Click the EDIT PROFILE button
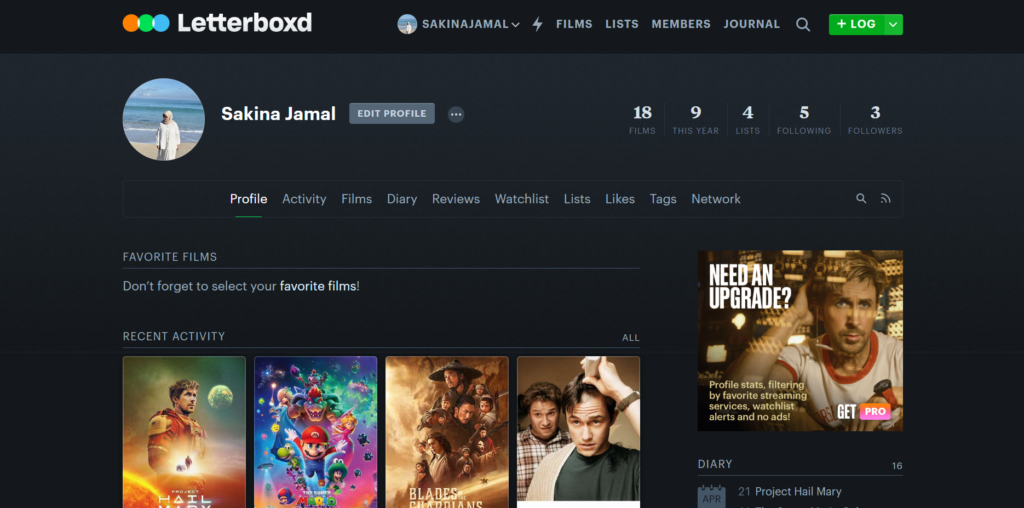The height and width of the screenshot is (508, 1024). coord(392,113)
